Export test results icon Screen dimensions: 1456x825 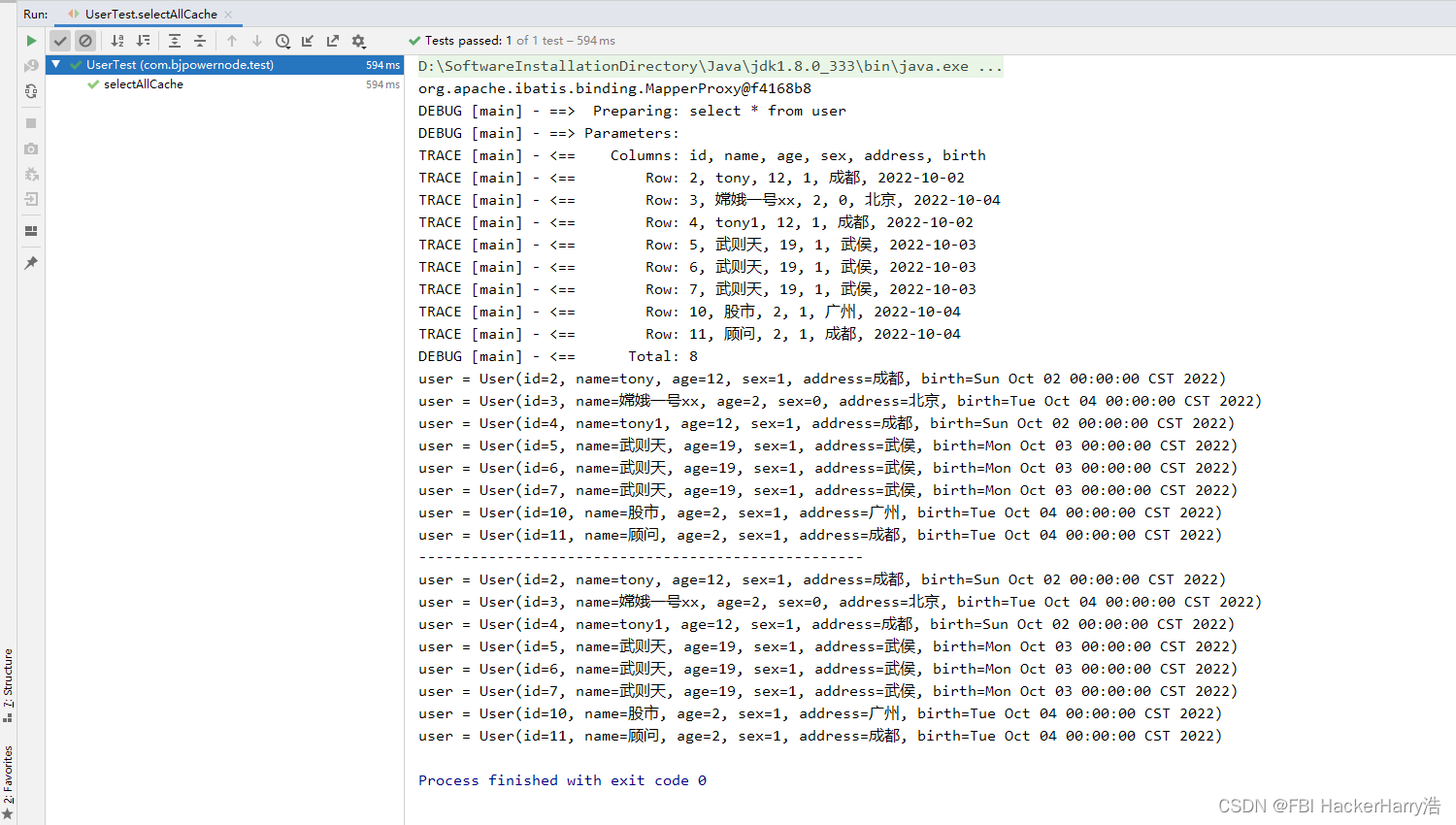coord(333,41)
